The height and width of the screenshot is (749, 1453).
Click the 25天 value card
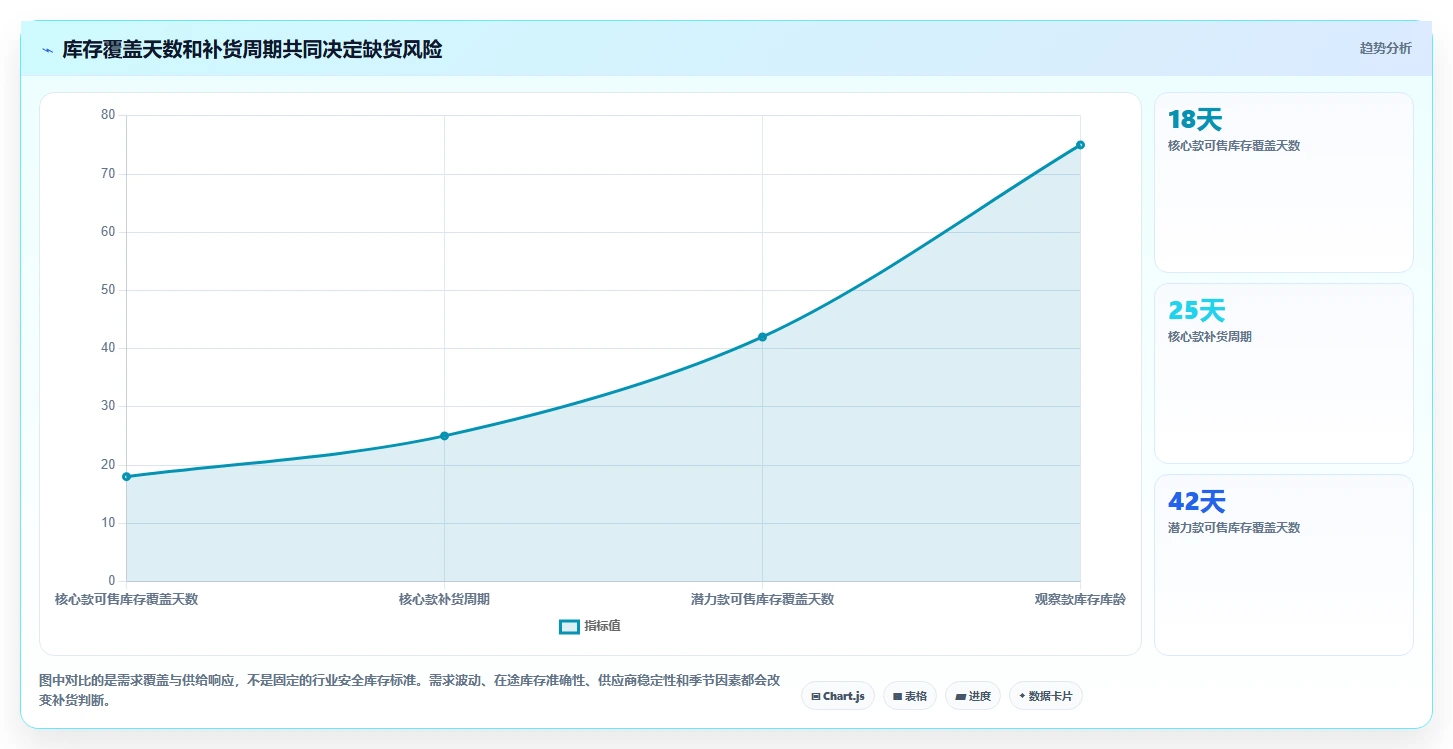tap(1284, 373)
